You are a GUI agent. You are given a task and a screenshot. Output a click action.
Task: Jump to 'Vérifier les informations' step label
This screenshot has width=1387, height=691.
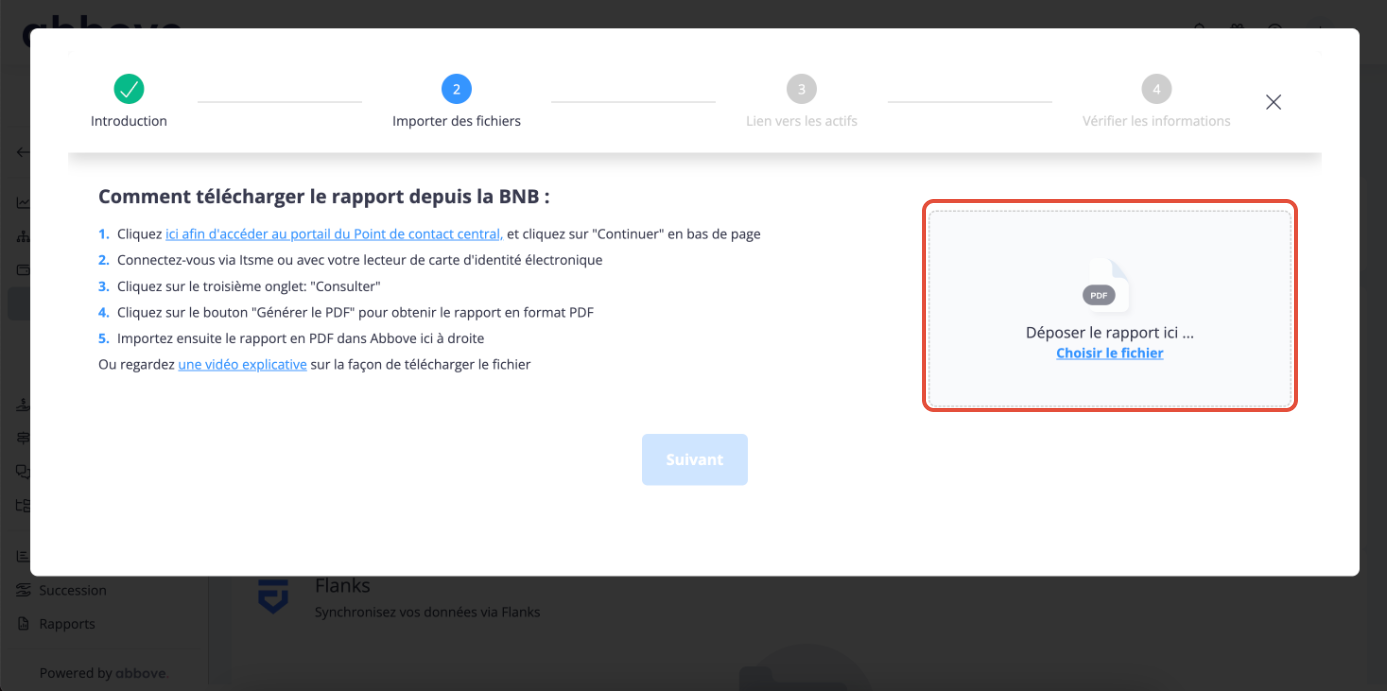[1156, 121]
